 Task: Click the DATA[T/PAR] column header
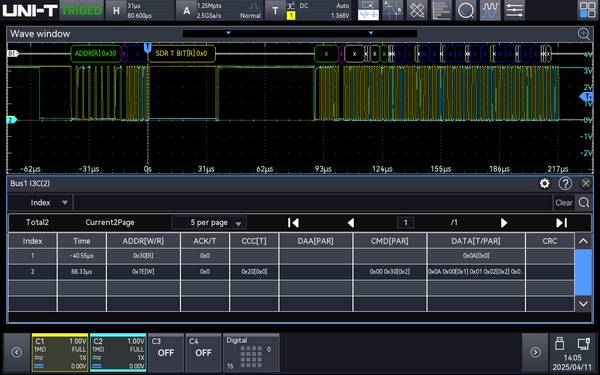point(476,241)
